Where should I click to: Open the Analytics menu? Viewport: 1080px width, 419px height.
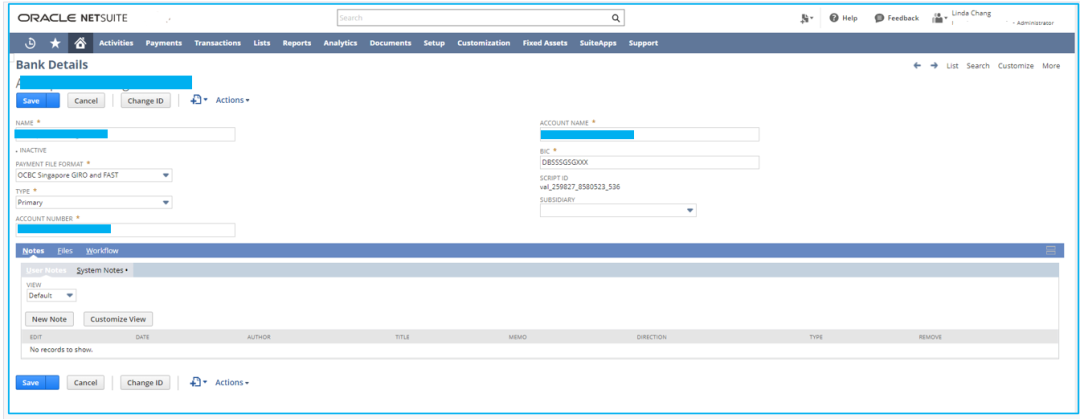[x=340, y=43]
